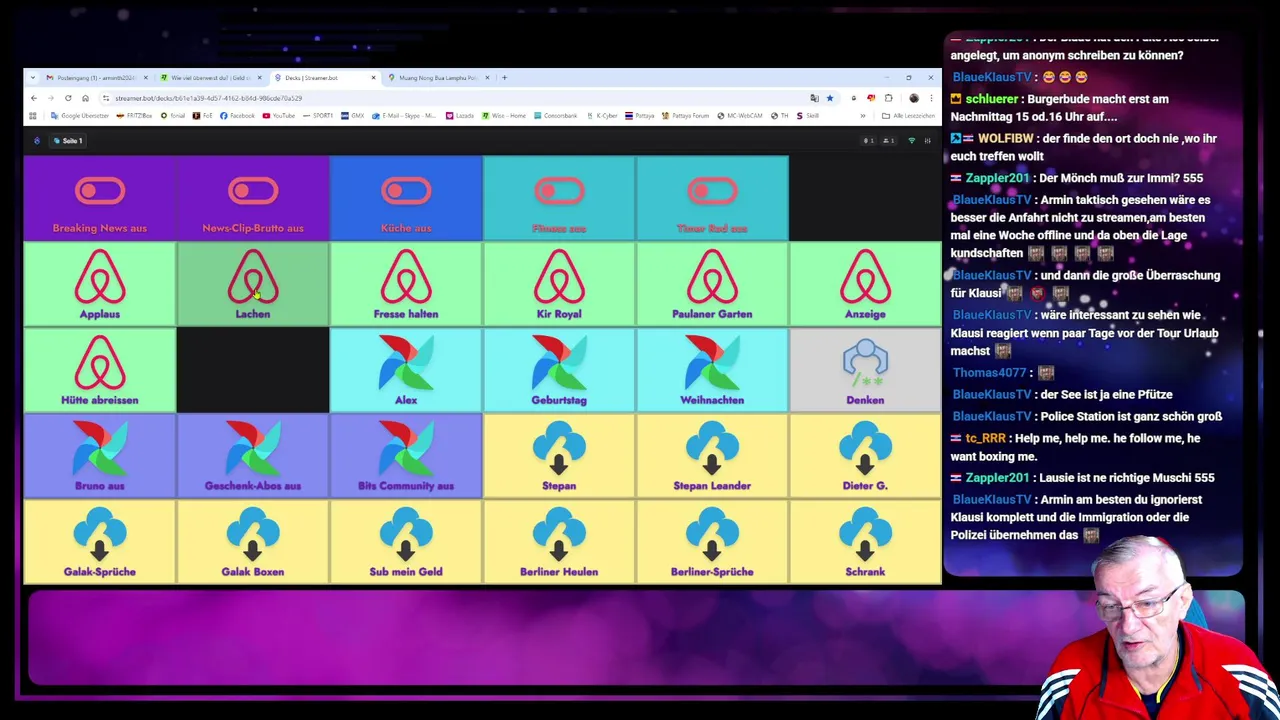Toggle the Breaking News aus switch

(x=100, y=199)
